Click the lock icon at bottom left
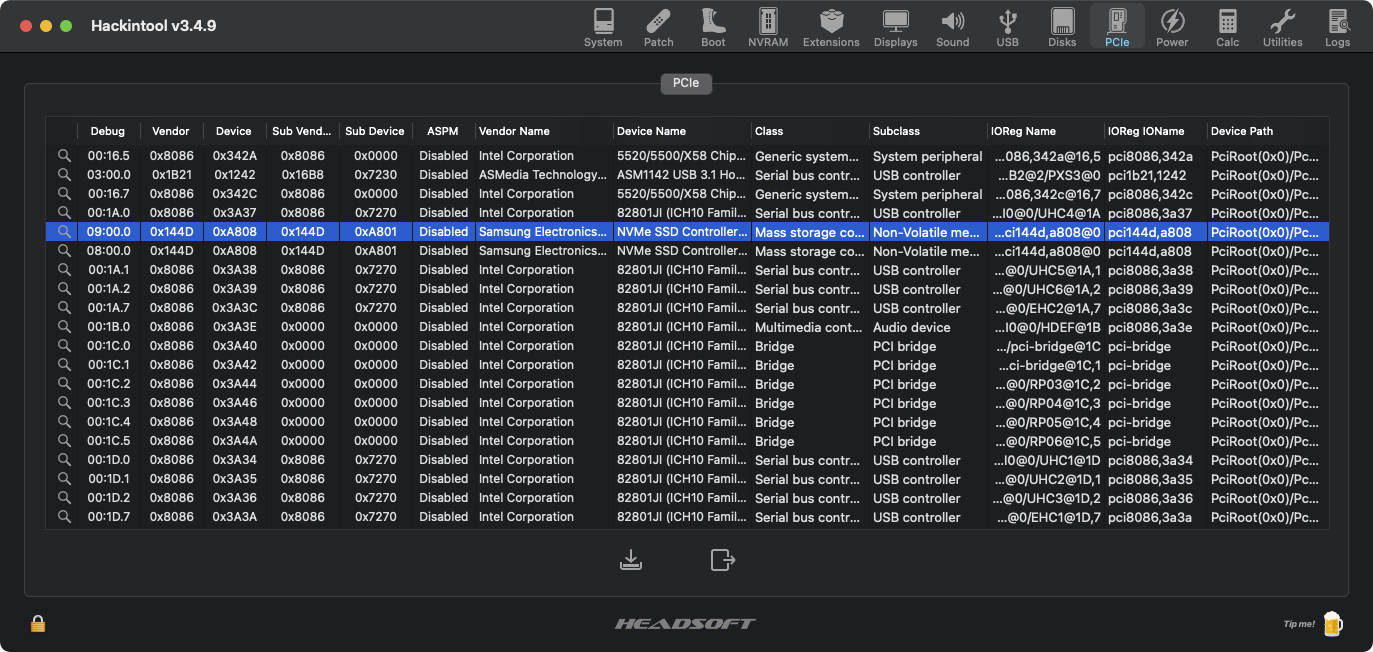This screenshot has width=1373, height=652. point(38,624)
